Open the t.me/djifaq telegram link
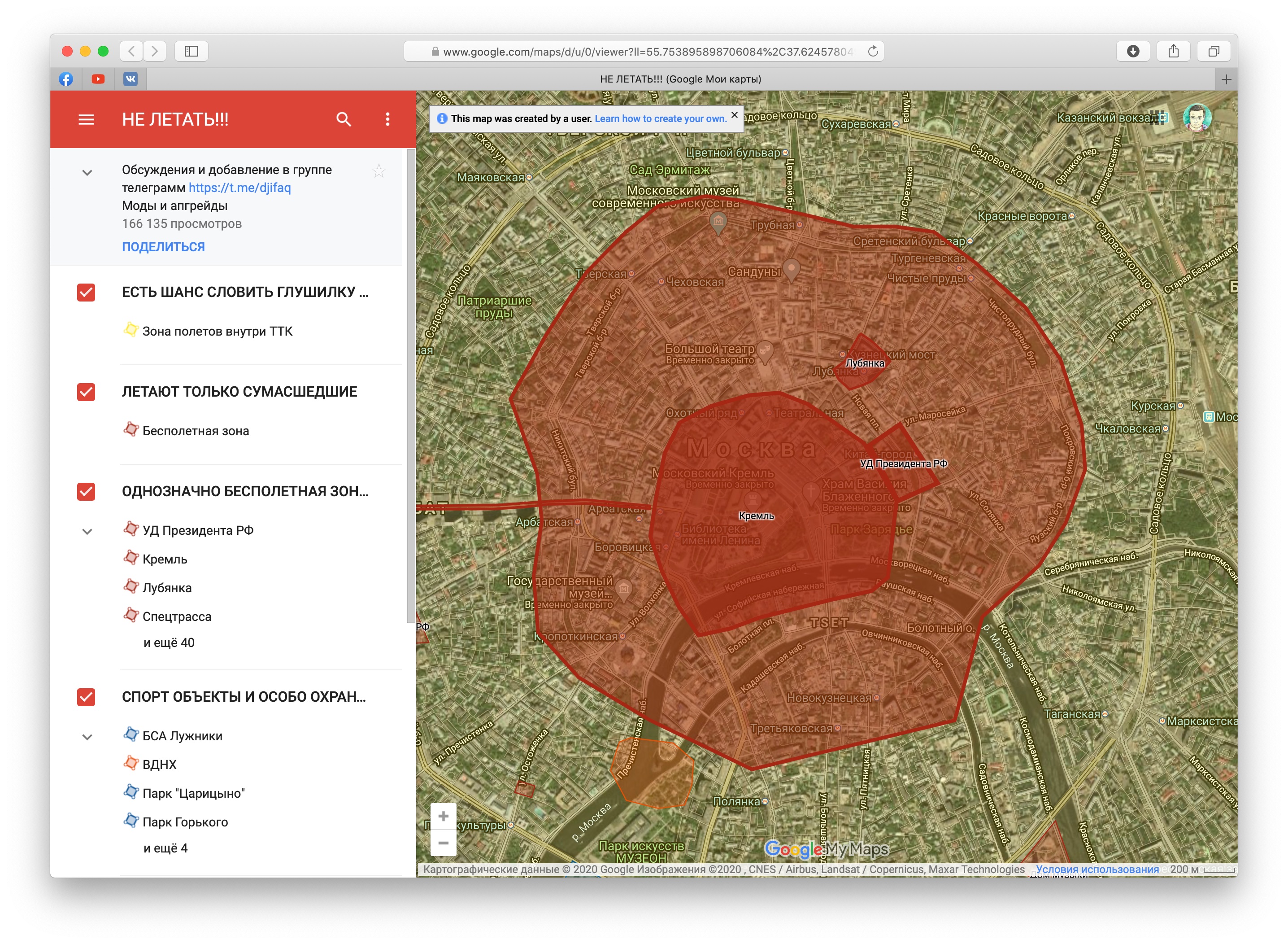The image size is (1288, 944). coord(239,188)
